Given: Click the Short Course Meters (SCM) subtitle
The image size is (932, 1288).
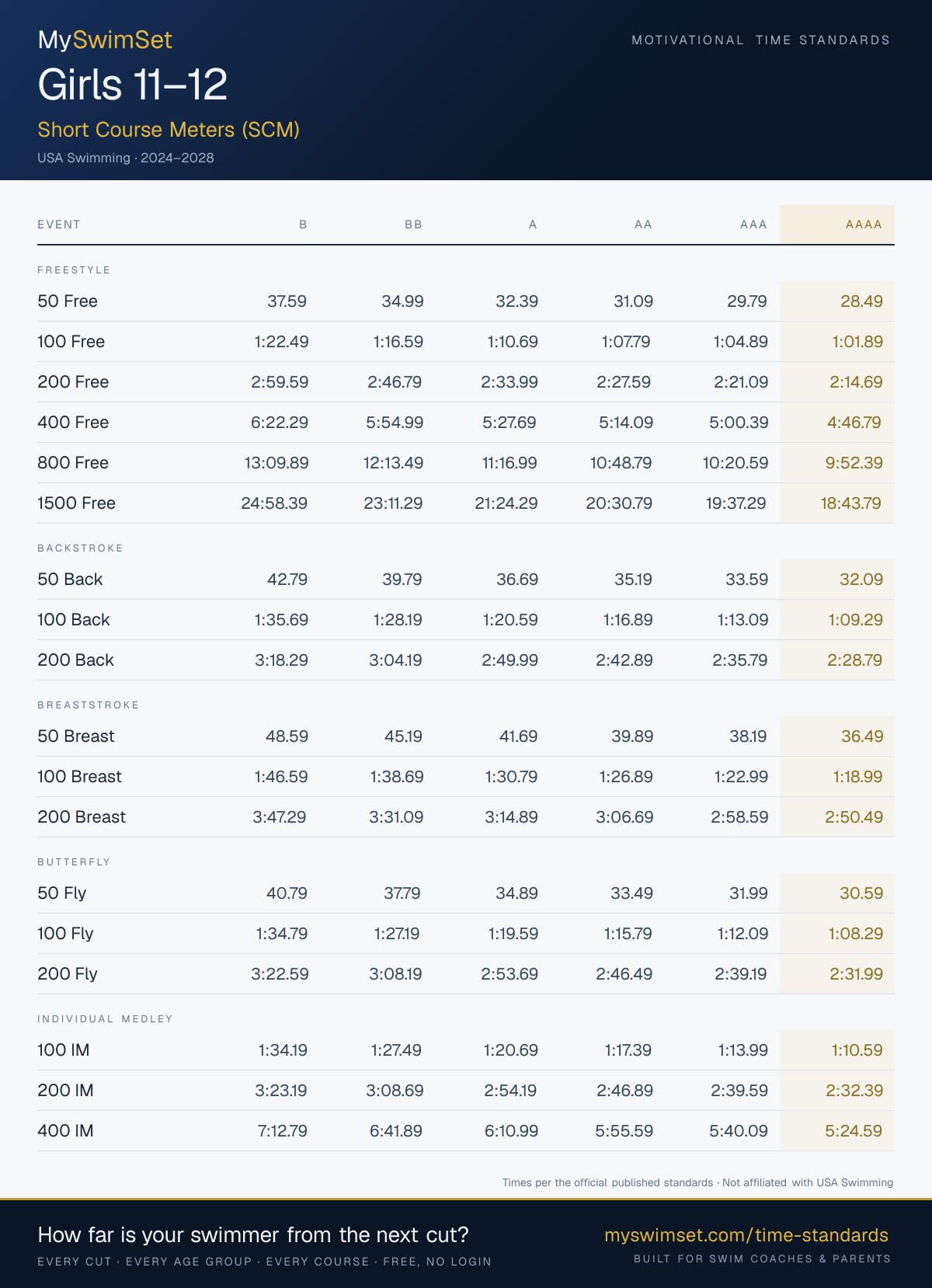Looking at the screenshot, I should (x=169, y=130).
